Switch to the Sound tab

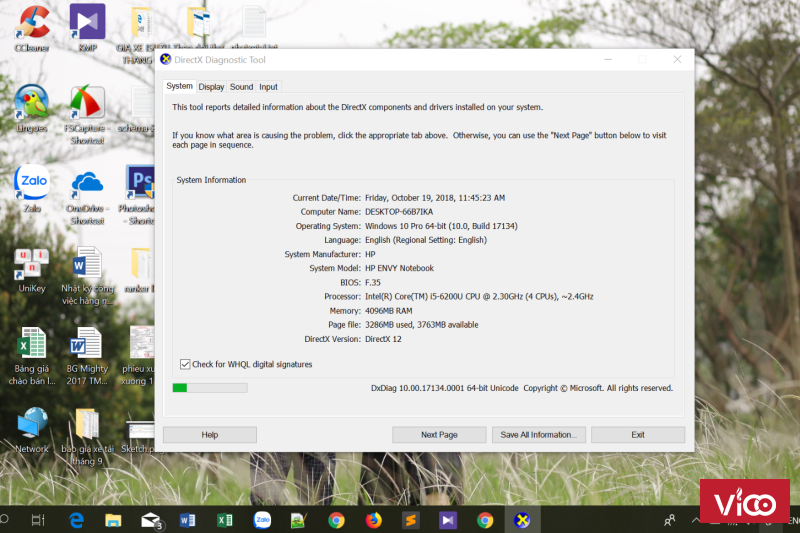[x=241, y=87]
